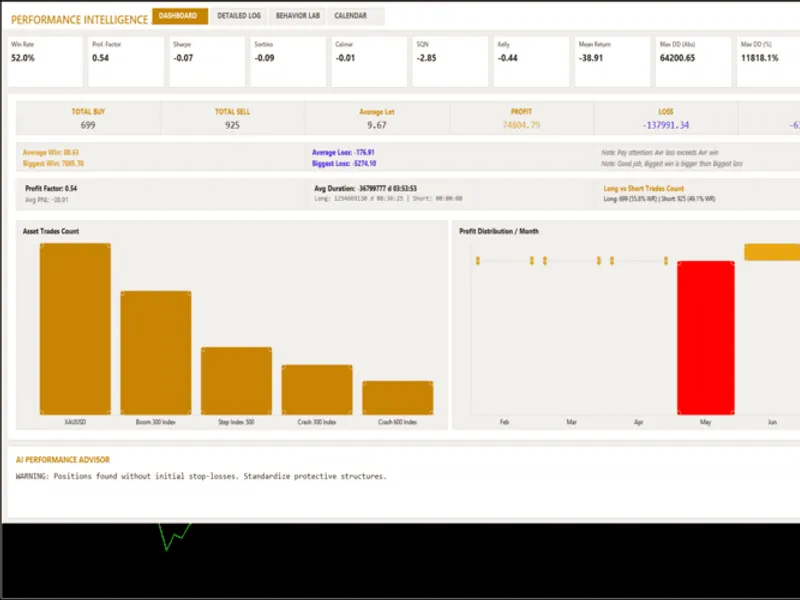Click the Crash 600 Index bar
This screenshot has height=600, width=800.
397,398
